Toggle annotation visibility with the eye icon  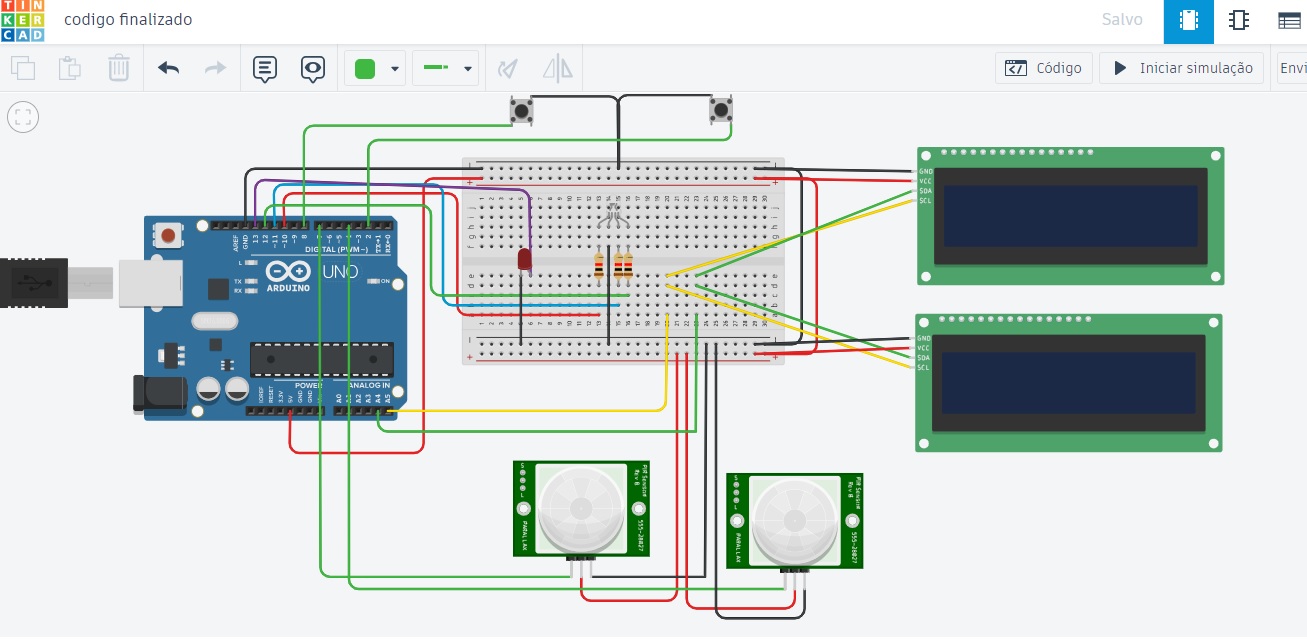[x=312, y=68]
